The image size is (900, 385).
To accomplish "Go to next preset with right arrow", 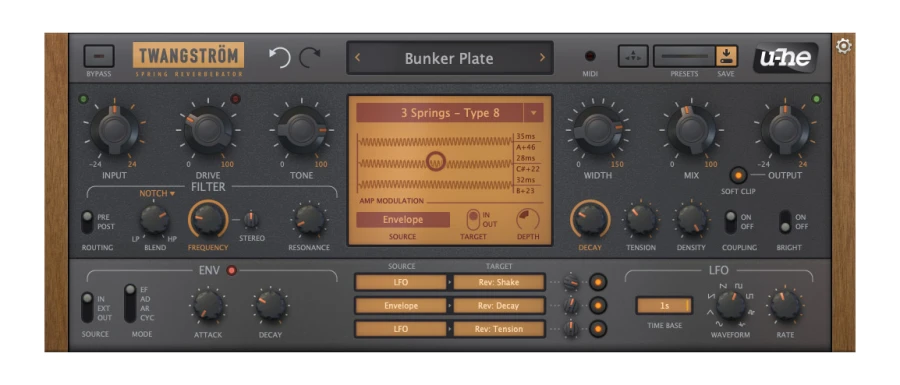I will click(542, 57).
